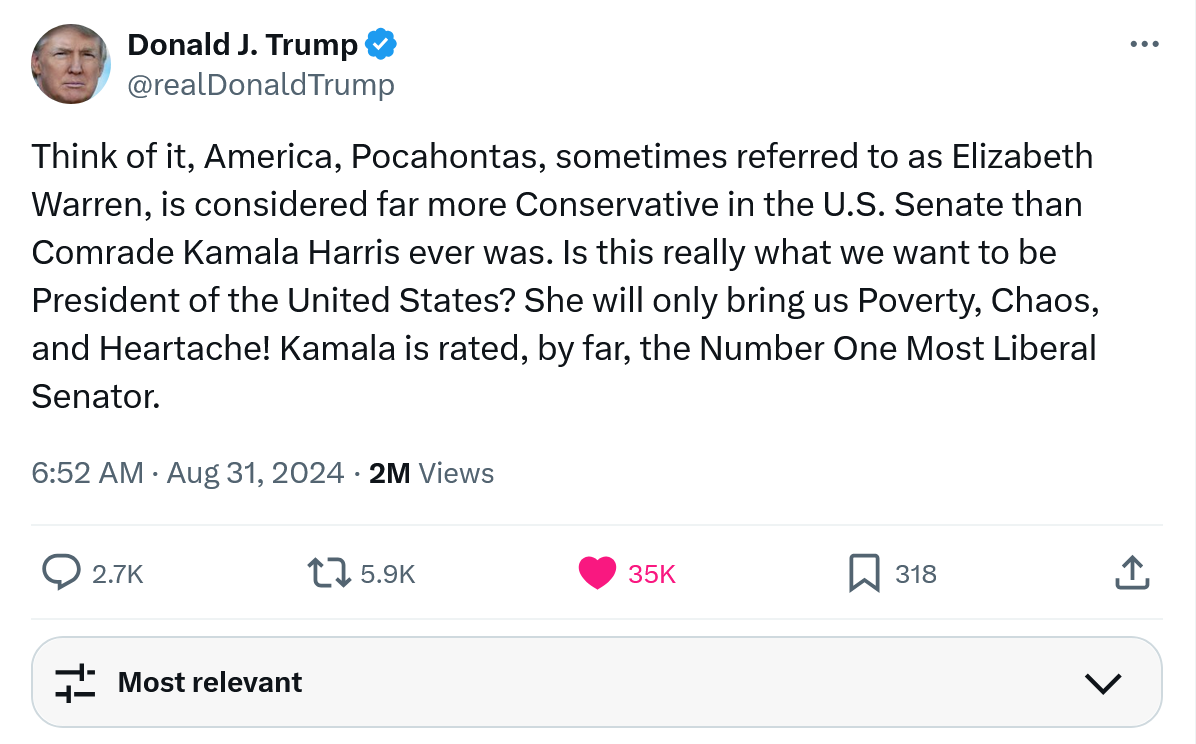Click the sort filter sliders icon

(75, 682)
